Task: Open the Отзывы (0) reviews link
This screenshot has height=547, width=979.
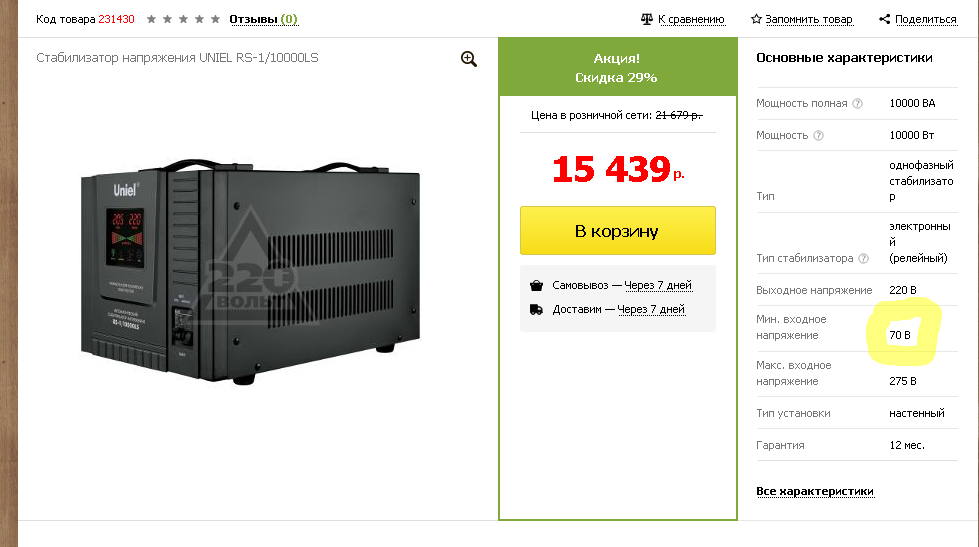Action: (263, 19)
